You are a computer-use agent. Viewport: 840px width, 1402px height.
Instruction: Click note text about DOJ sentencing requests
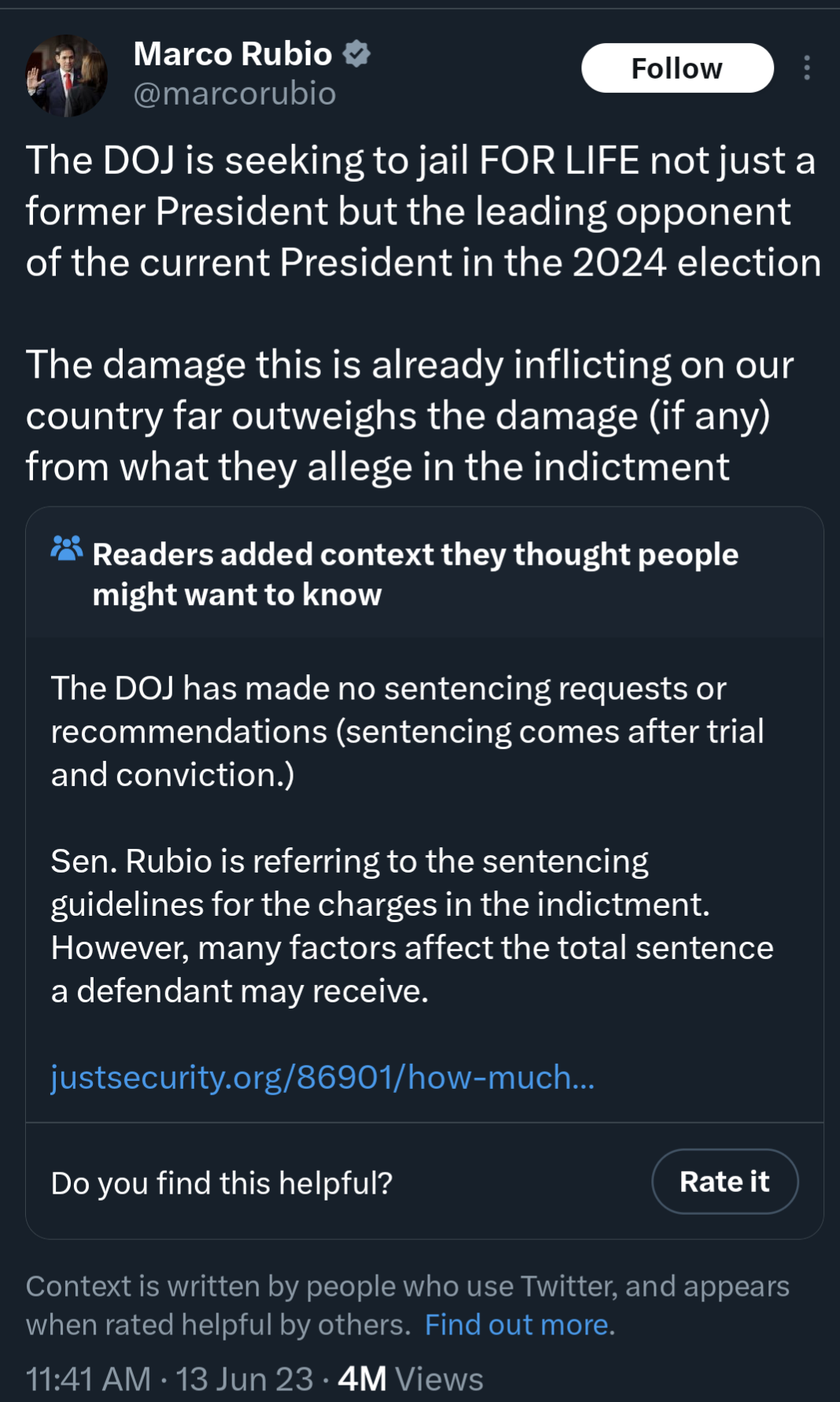407,732
